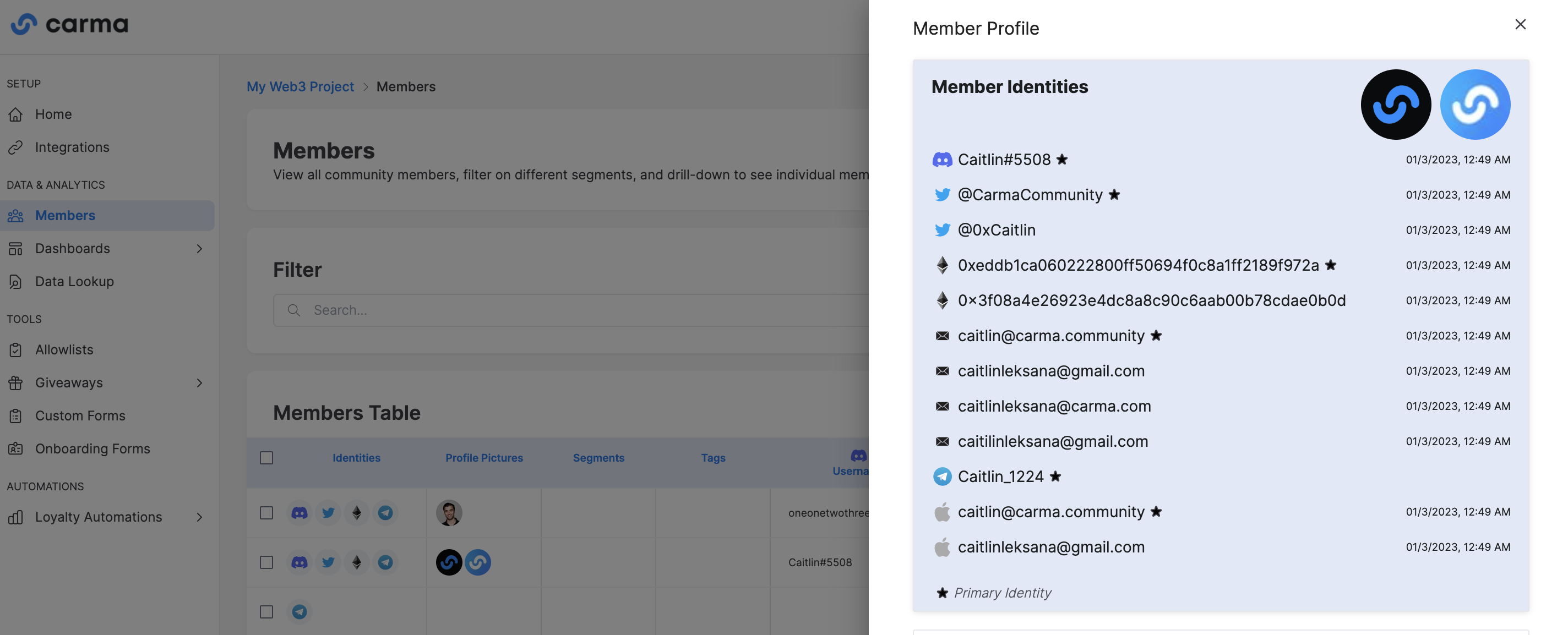Click the email icon beside caitlinleksana@carma.com

[x=941, y=406]
